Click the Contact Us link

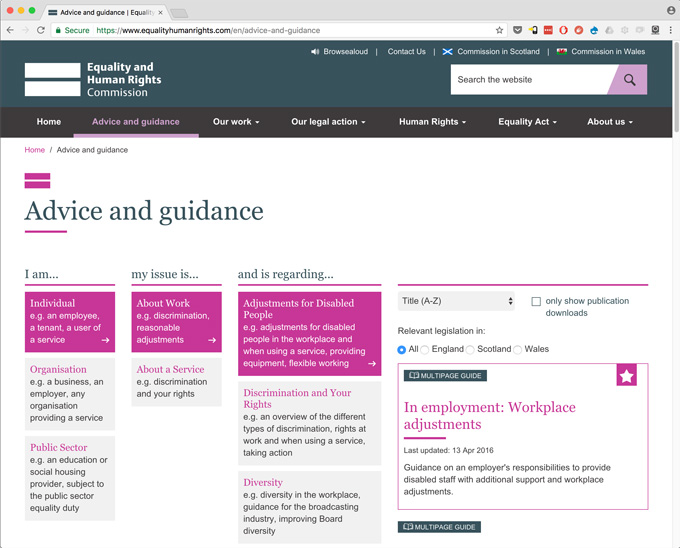pyautogui.click(x=406, y=52)
